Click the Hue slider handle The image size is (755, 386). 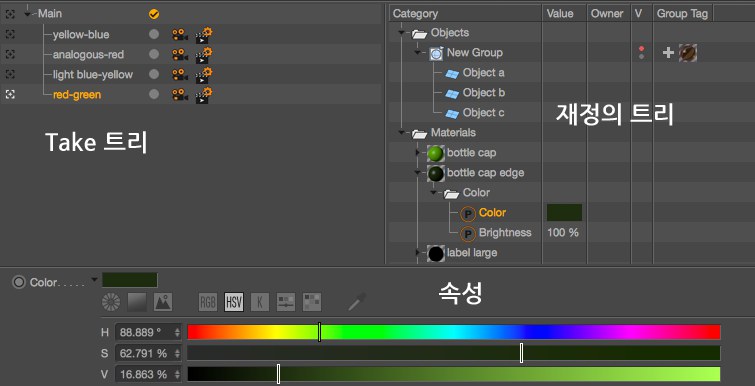click(x=320, y=332)
